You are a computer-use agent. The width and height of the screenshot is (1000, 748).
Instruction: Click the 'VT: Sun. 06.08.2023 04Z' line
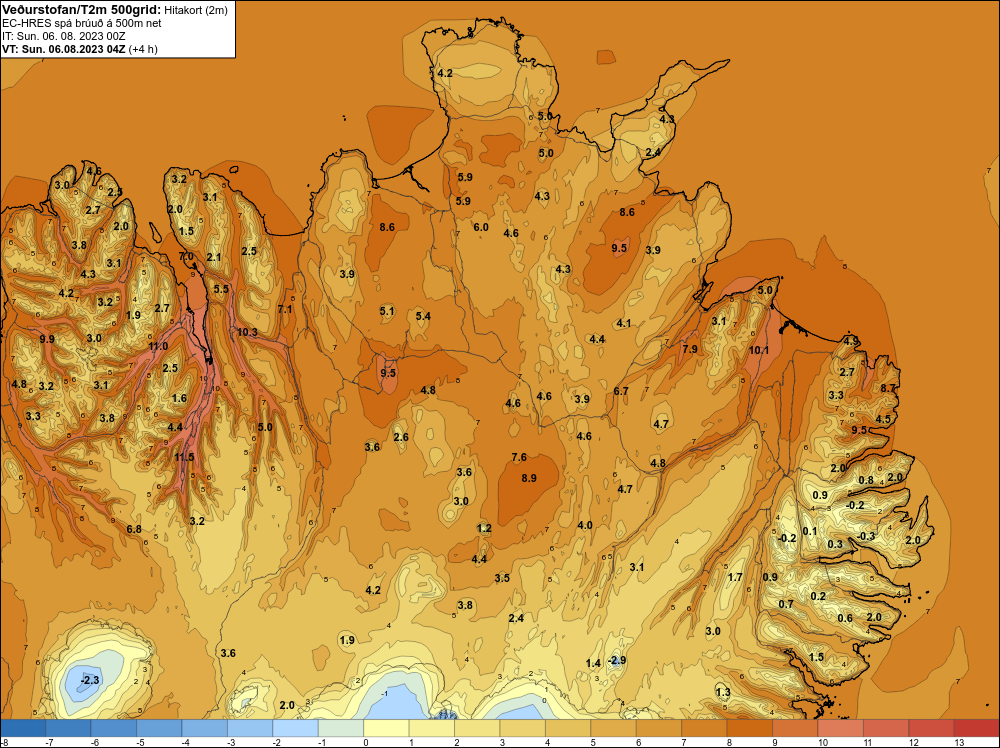pyautogui.click(x=64, y=49)
